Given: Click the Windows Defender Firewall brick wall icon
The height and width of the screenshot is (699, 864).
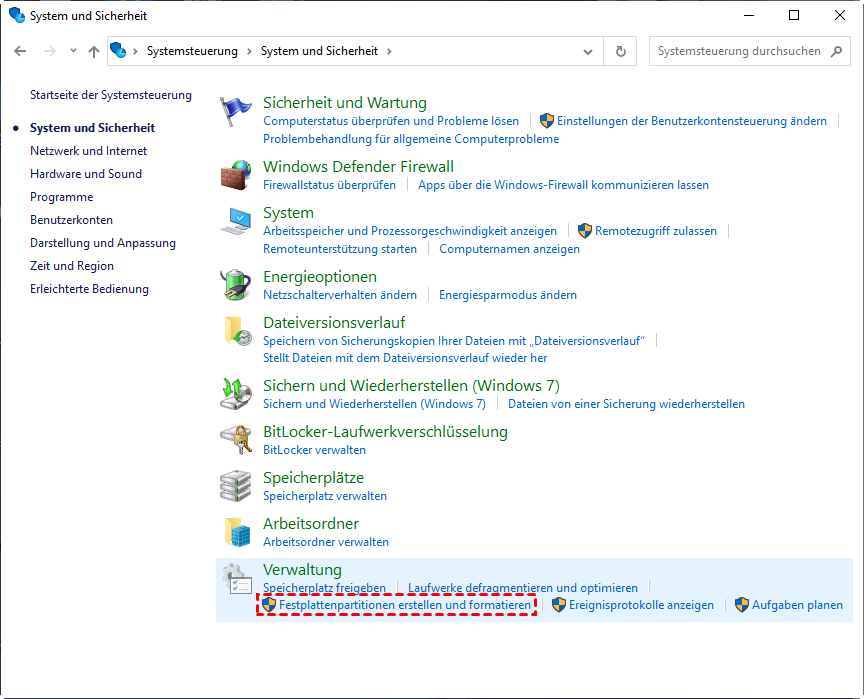Looking at the screenshot, I should [236, 174].
